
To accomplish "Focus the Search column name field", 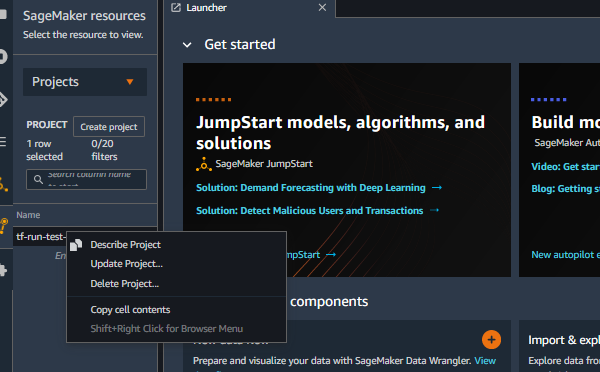I will [86, 179].
